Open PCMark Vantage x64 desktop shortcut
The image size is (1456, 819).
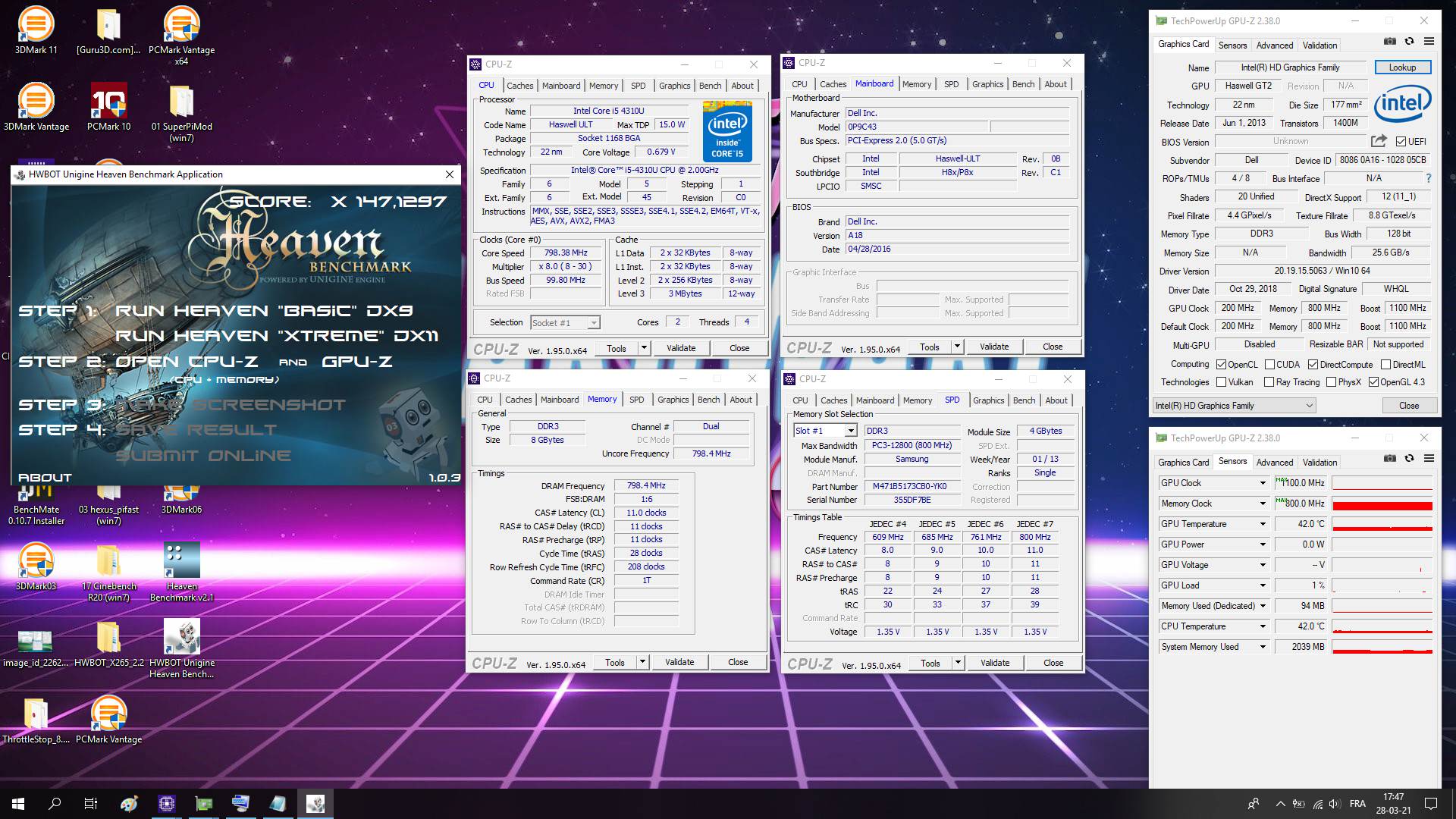pos(181,36)
